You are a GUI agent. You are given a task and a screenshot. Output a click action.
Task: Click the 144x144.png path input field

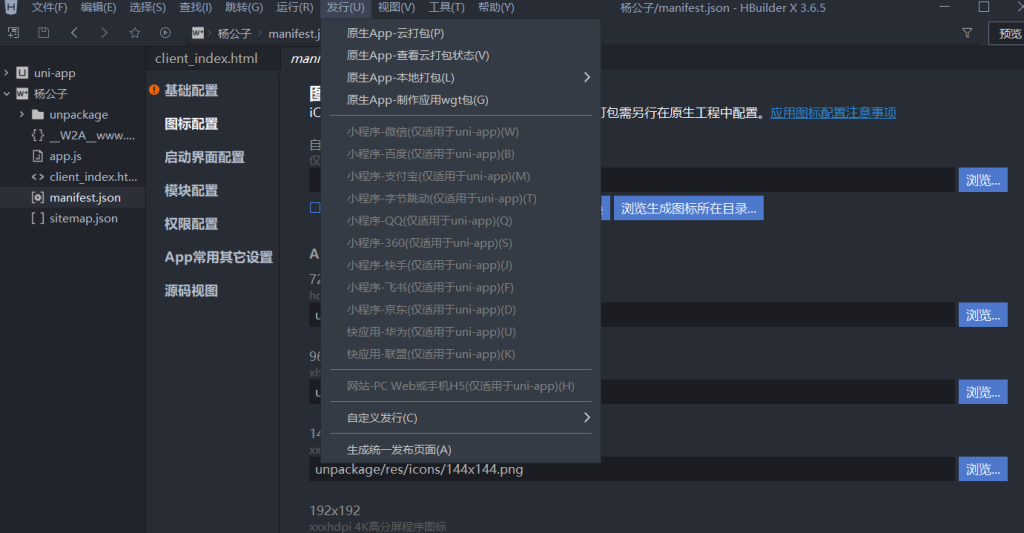[632, 469]
